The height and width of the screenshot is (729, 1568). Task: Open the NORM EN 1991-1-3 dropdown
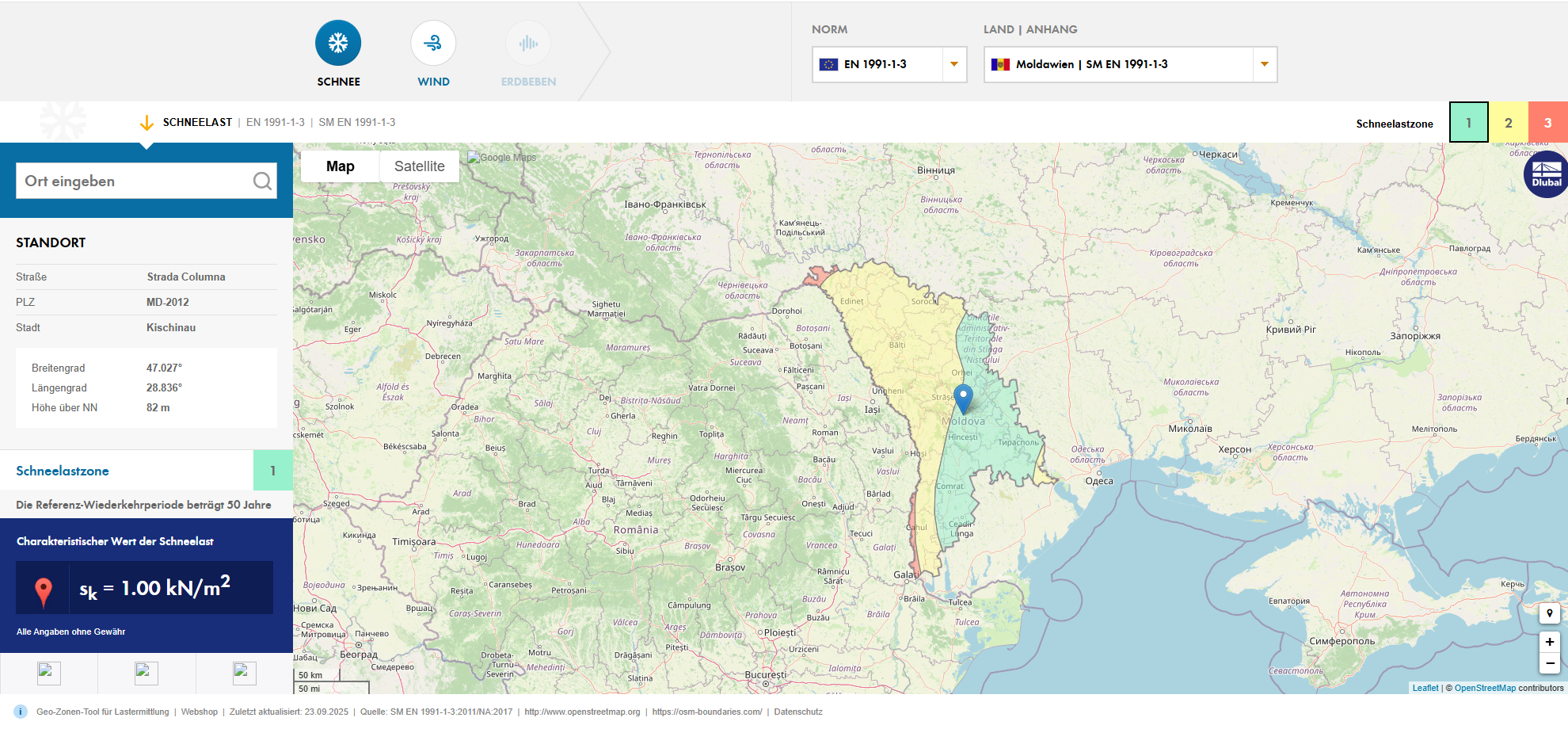point(953,64)
